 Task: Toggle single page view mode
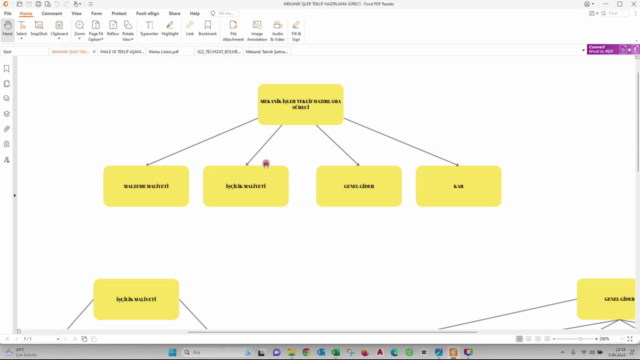pyautogui.click(x=519, y=339)
